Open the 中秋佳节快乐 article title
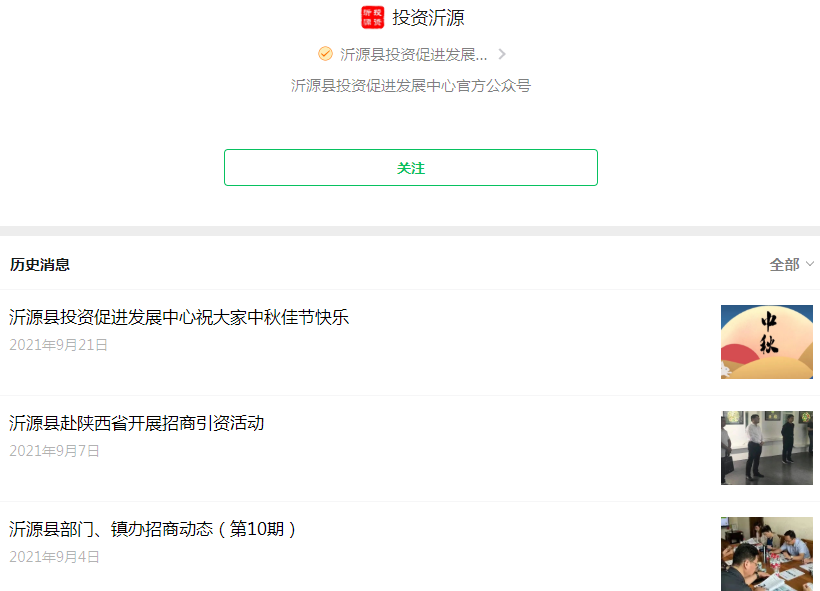Image resolution: width=820 pixels, height=591 pixels. coord(179,318)
